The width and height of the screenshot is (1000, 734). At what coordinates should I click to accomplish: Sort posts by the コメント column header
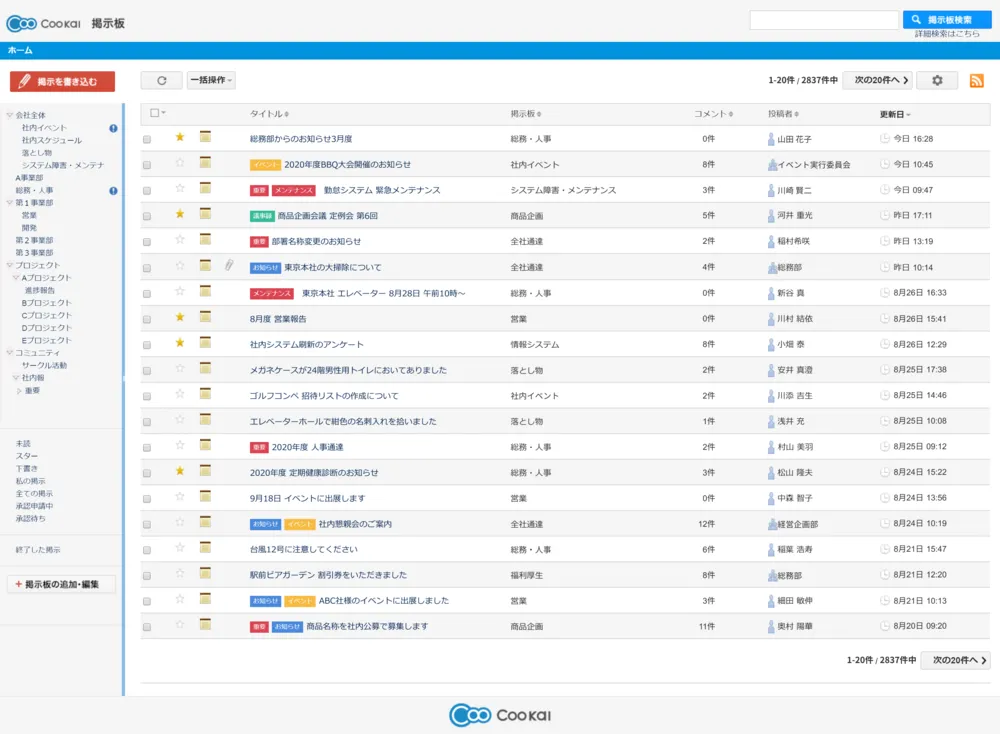click(713, 114)
